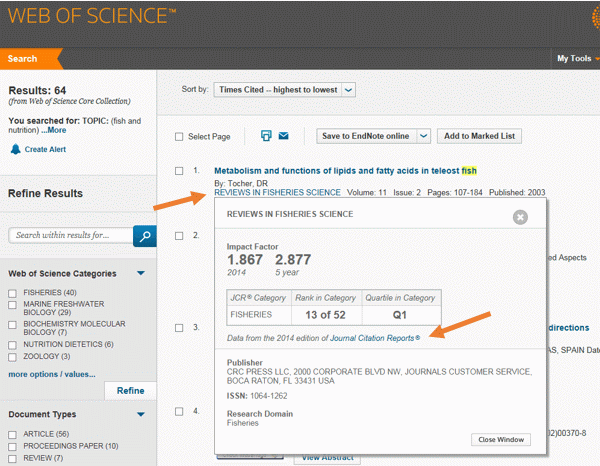Click the View Abstract button
Viewport: 600px width, 466px height.
(x=327, y=458)
